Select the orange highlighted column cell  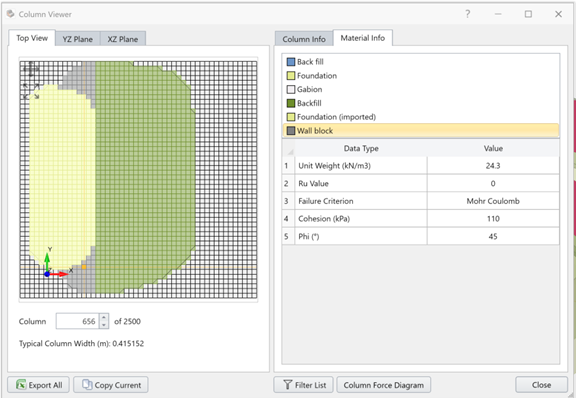(84, 267)
